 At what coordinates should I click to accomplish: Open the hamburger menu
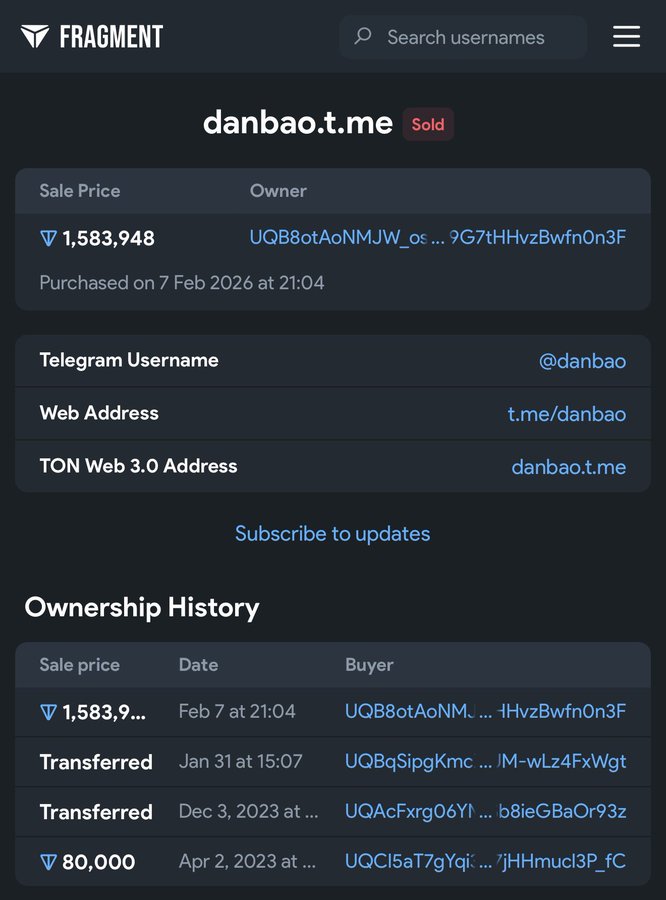[x=626, y=37]
